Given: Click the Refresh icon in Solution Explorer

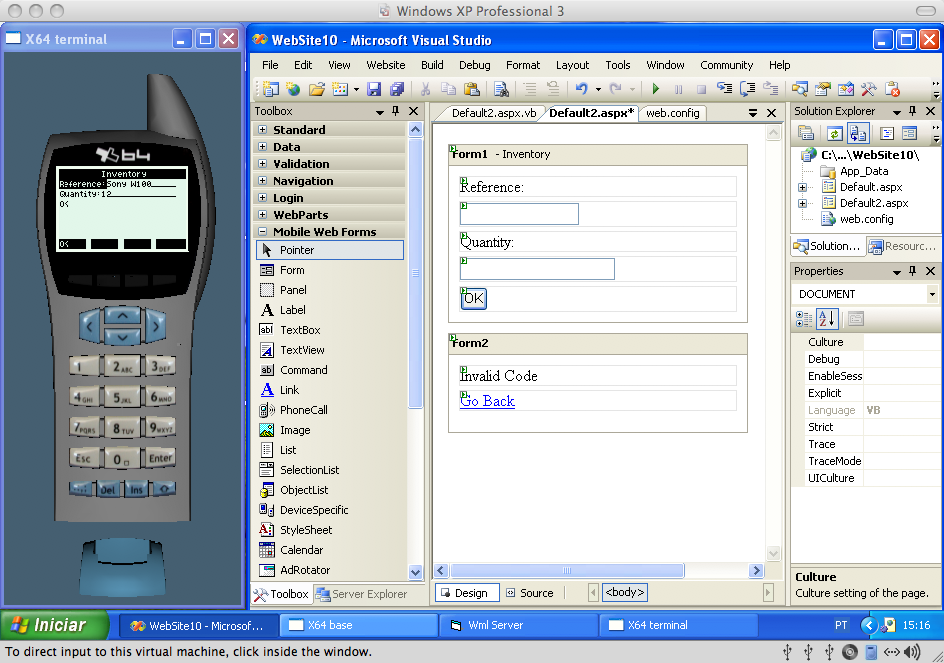Looking at the screenshot, I should click(834, 133).
